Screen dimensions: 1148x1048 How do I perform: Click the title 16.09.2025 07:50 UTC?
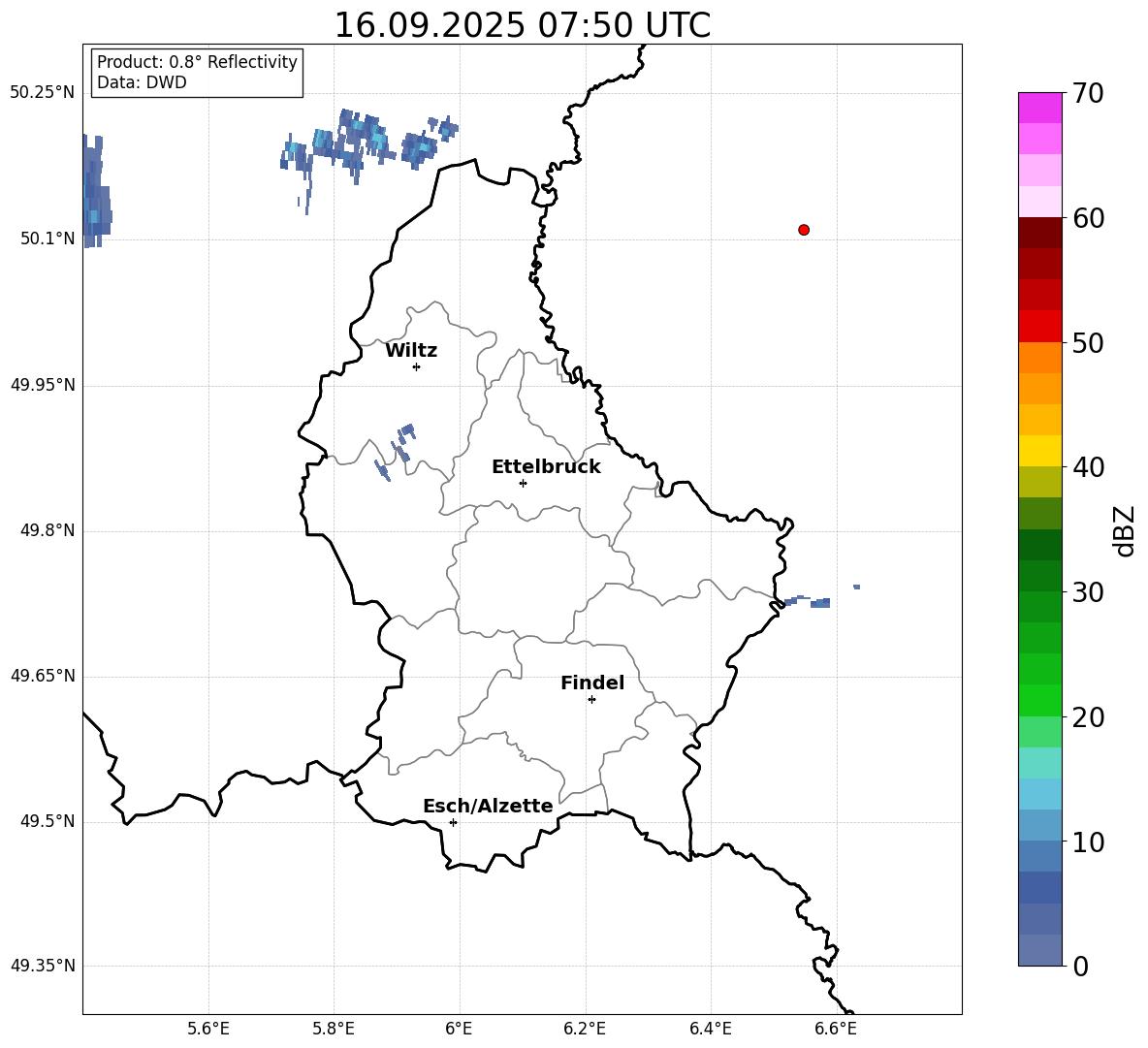click(x=523, y=25)
